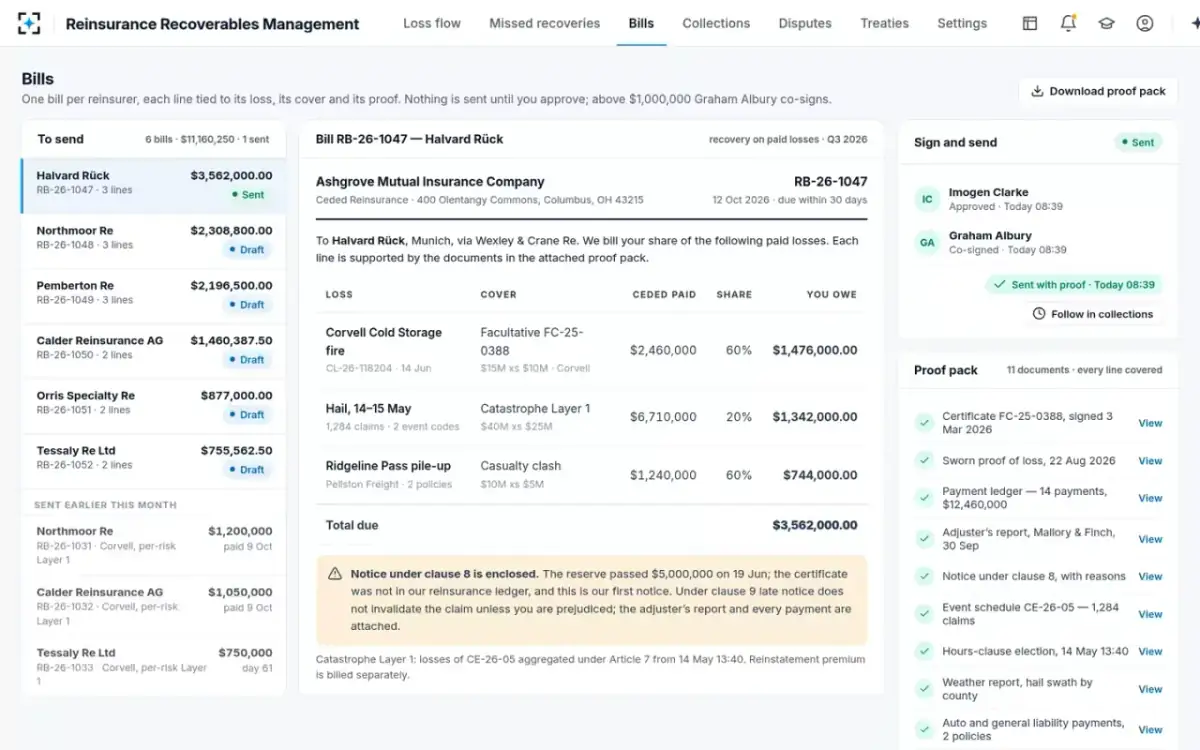
Task: Click the Casualty clash cover text
Action: (x=521, y=466)
